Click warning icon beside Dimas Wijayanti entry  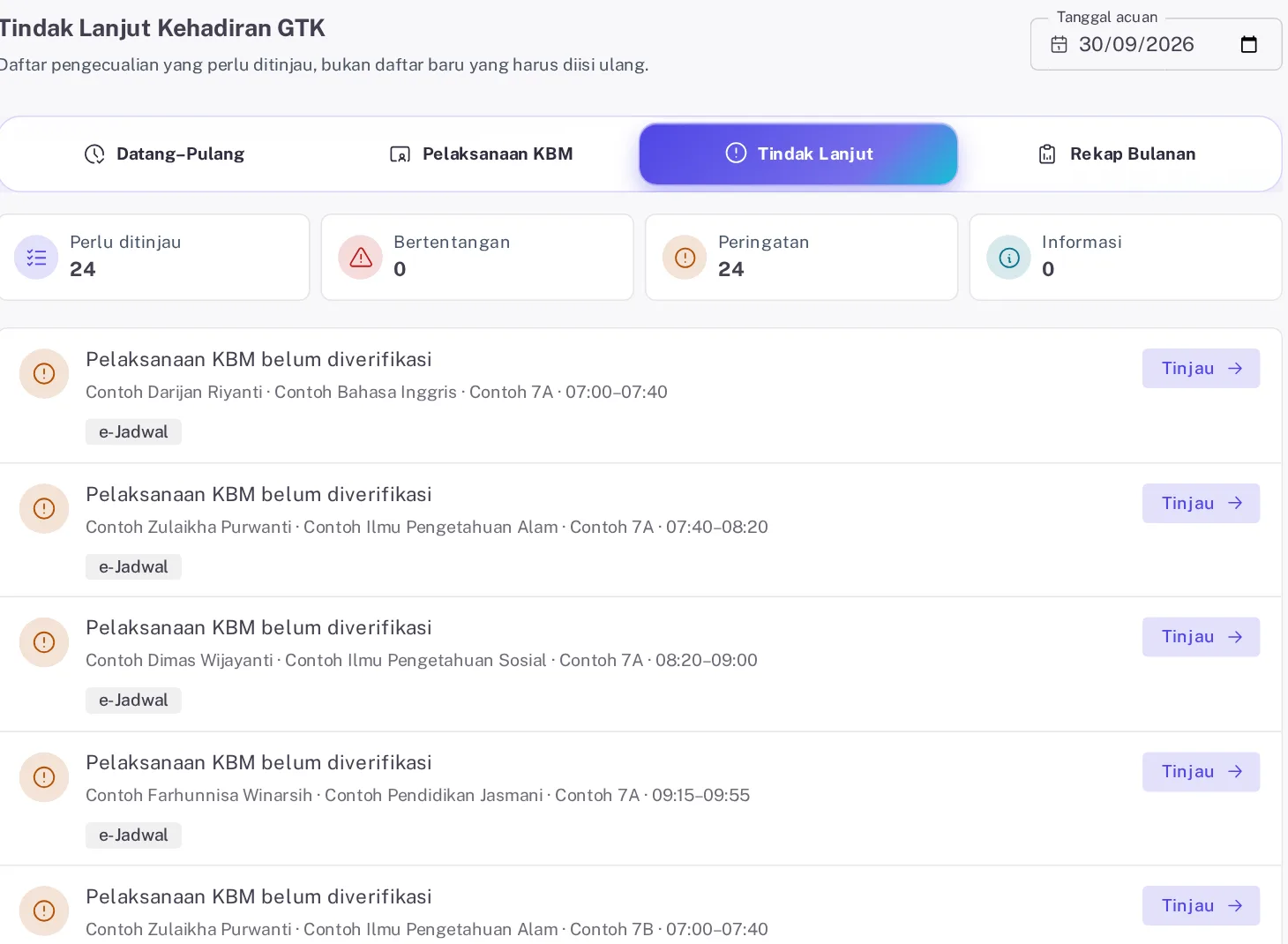44,642
